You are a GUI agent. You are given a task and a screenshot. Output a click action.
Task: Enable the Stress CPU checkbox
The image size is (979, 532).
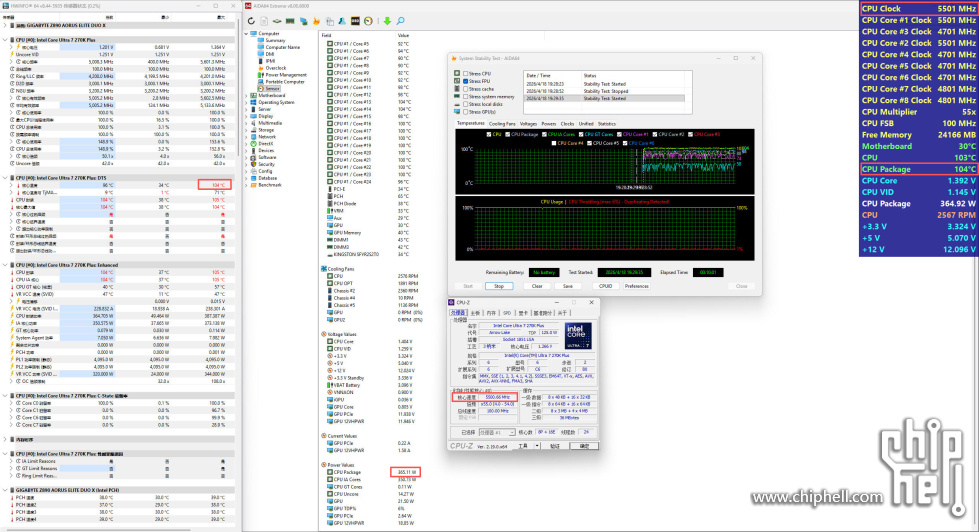466,74
